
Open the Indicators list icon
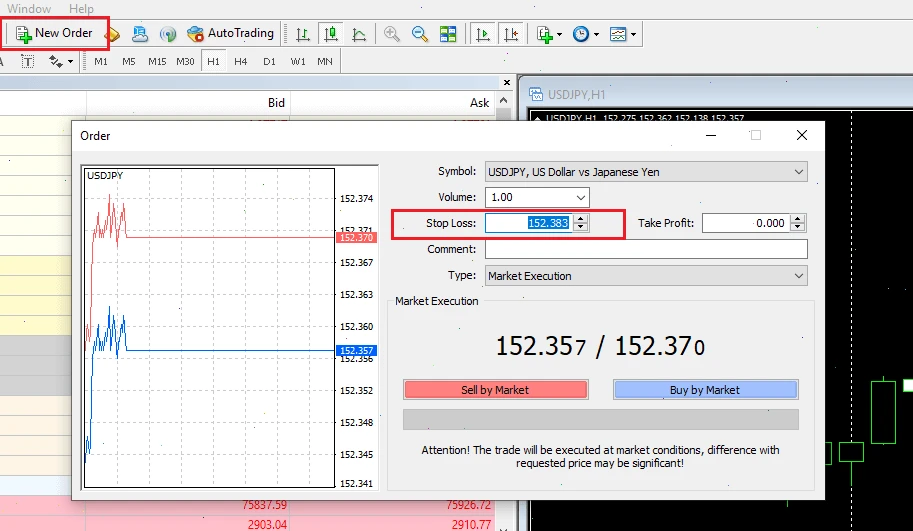pyautogui.click(x=544, y=34)
